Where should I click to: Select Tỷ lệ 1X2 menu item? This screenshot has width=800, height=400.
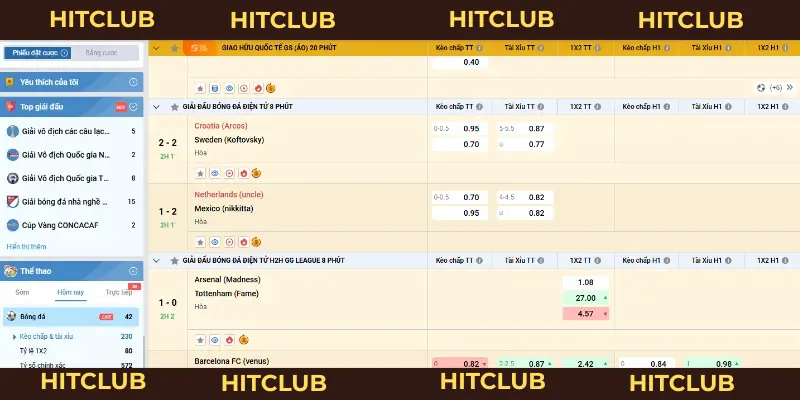click(x=33, y=351)
